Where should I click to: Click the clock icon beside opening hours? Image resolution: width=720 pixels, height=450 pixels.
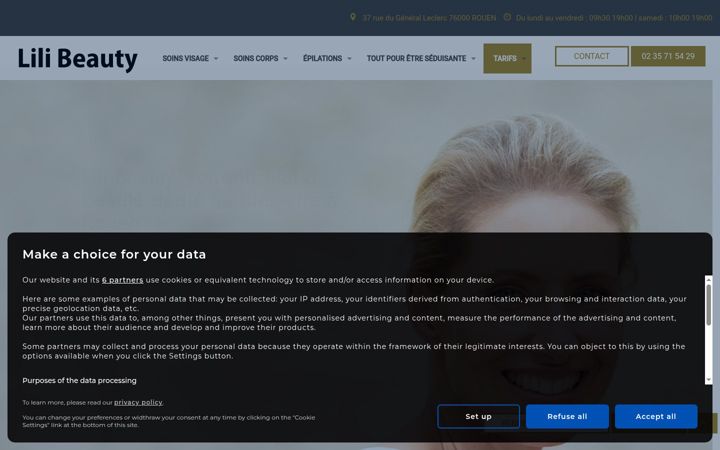tap(507, 17)
